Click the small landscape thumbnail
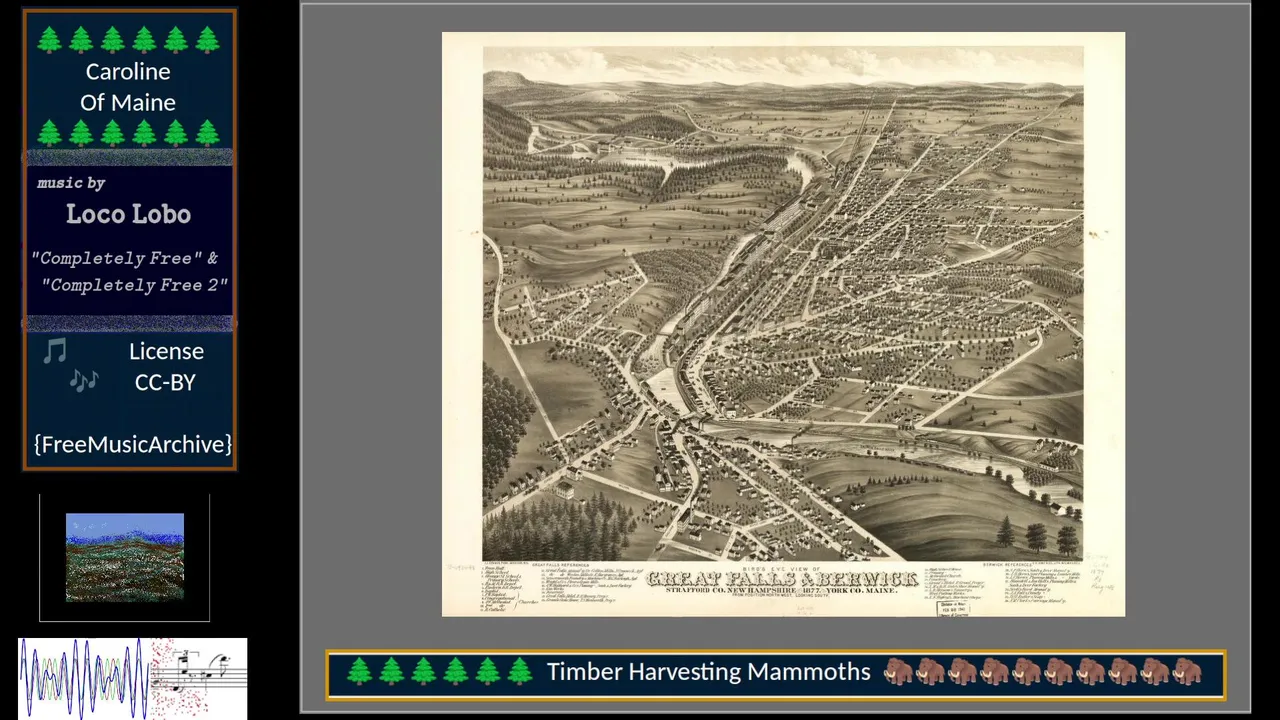The height and width of the screenshot is (720, 1280). 125,557
